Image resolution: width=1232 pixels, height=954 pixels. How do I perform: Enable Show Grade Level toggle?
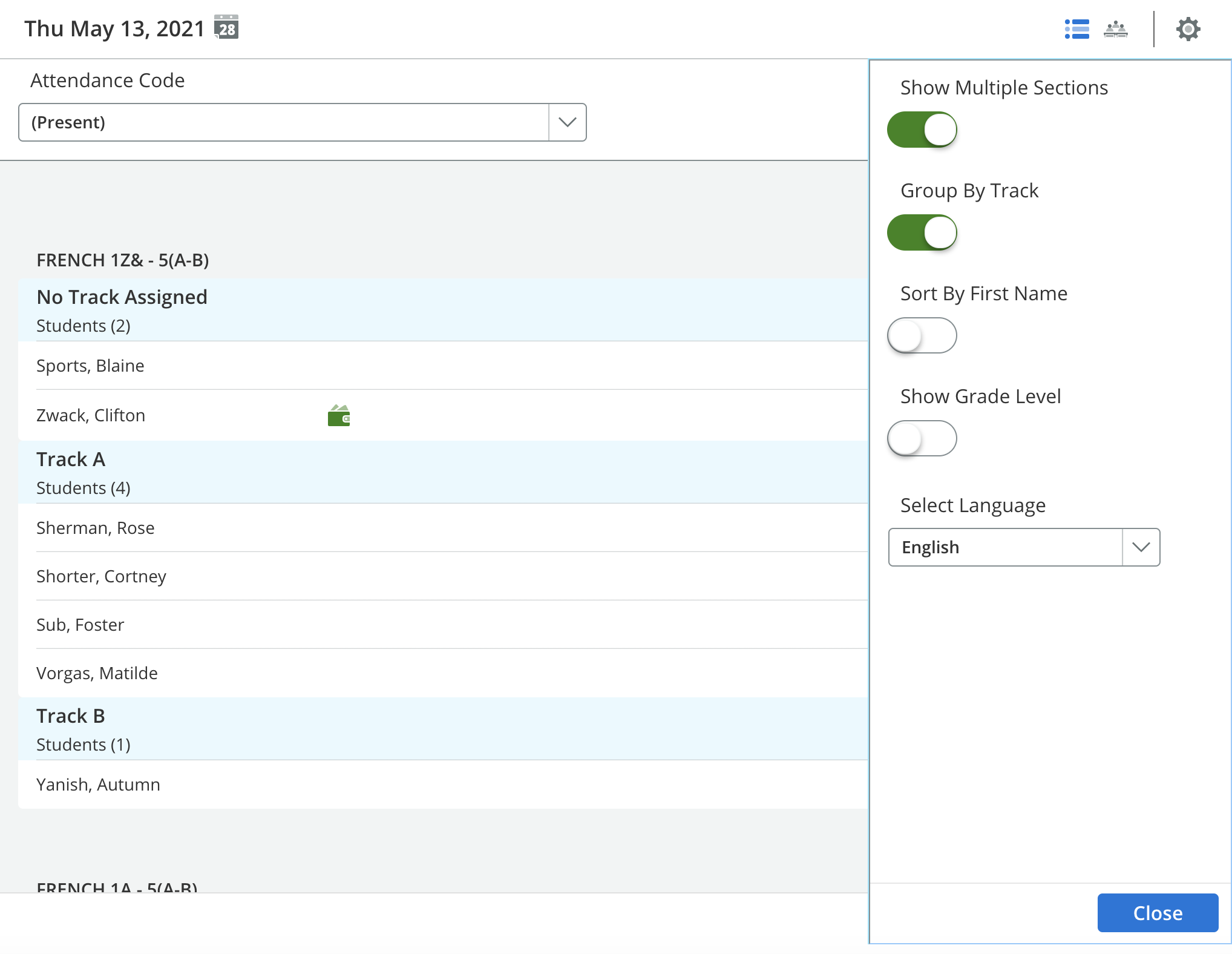[922, 438]
